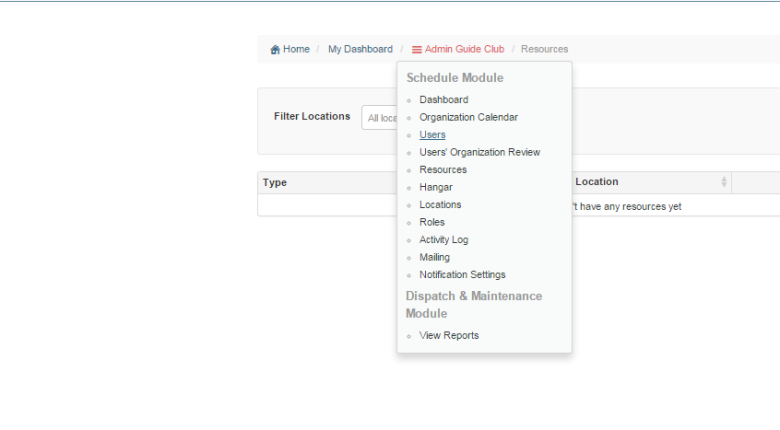Open the Admin Guide Club hamburger menu icon
The height and width of the screenshot is (430, 780).
417,49
